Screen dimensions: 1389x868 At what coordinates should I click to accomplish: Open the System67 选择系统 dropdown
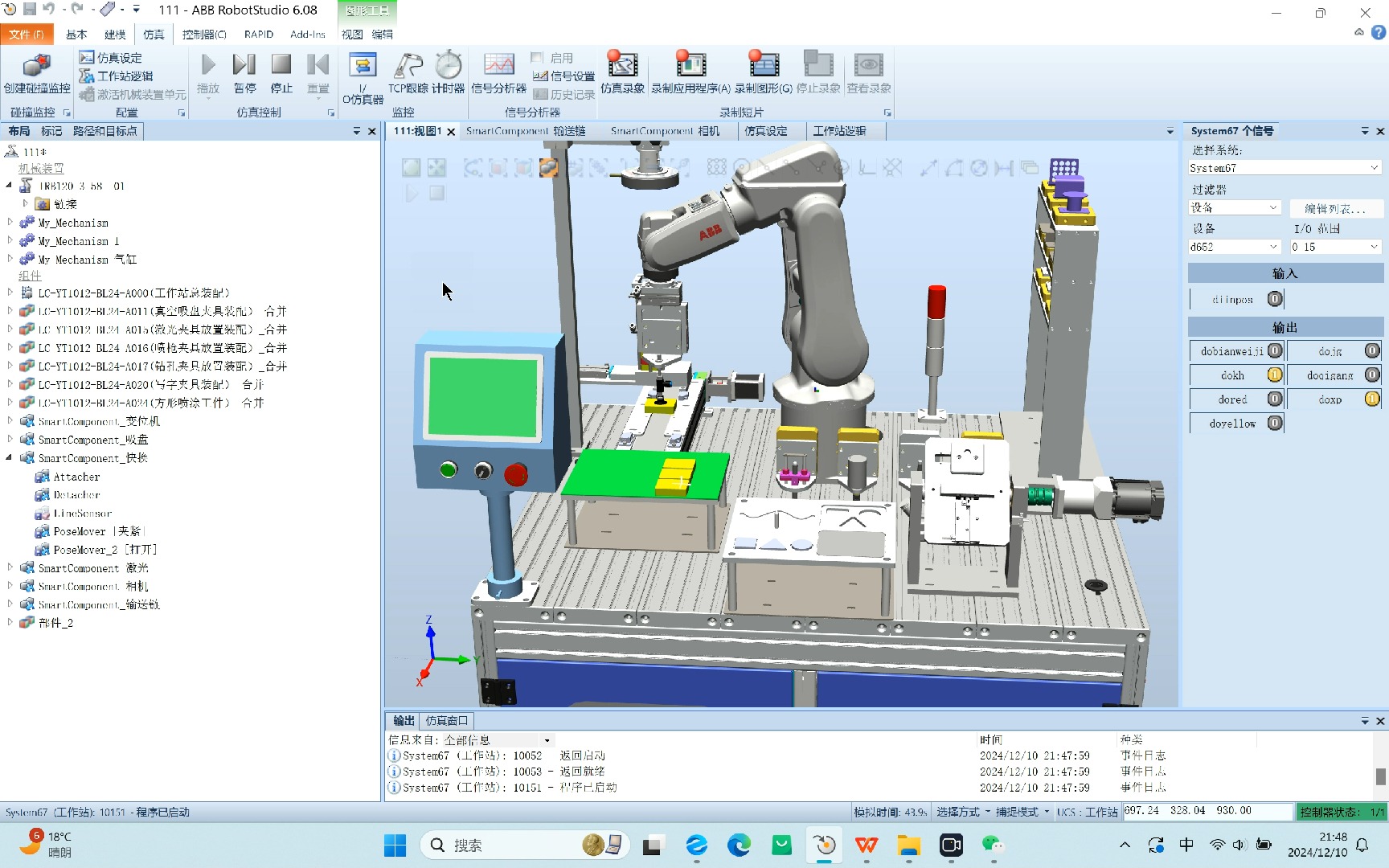coord(1285,168)
